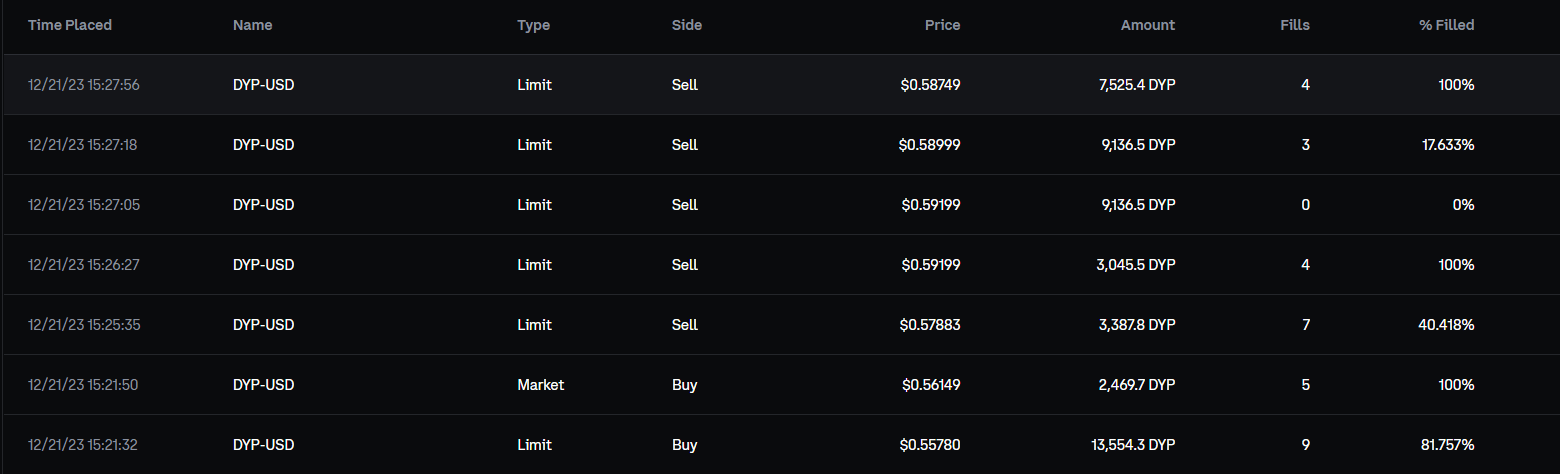Click the 7,525.4 DYP amount
The height and width of the screenshot is (474, 1560).
tap(1135, 85)
